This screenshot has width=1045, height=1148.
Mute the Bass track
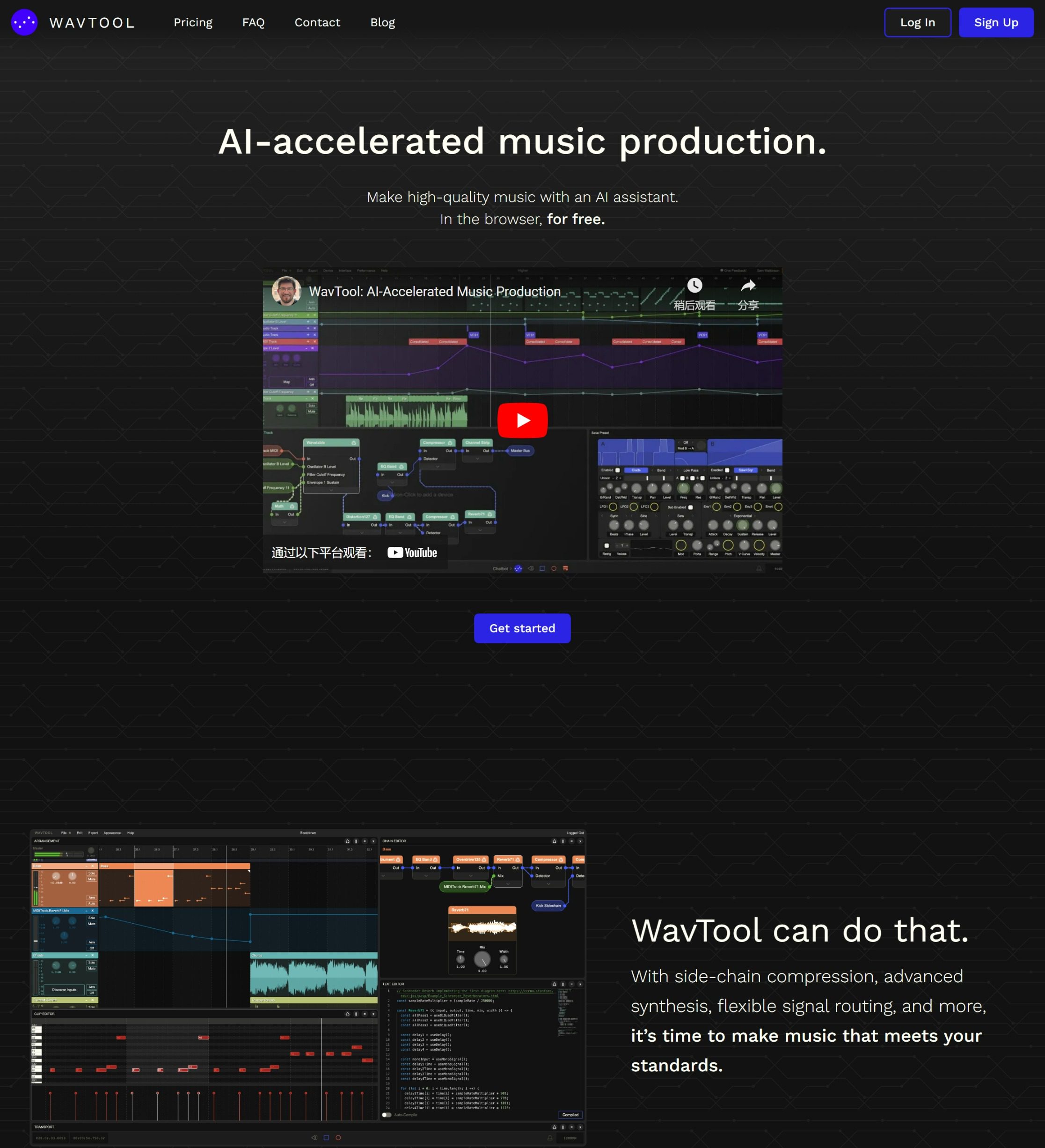click(92, 879)
